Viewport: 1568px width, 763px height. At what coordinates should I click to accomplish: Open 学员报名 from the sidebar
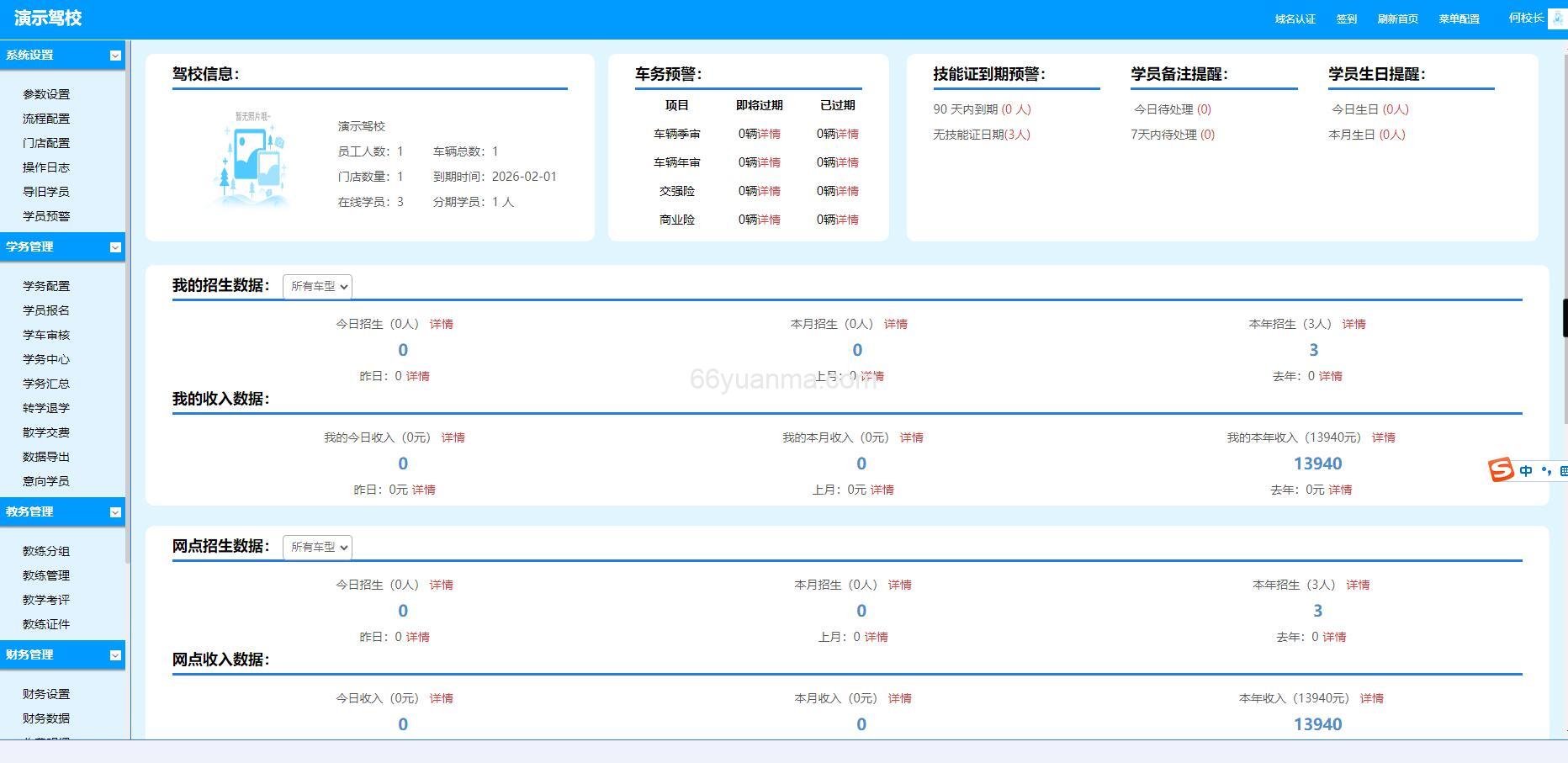click(46, 310)
